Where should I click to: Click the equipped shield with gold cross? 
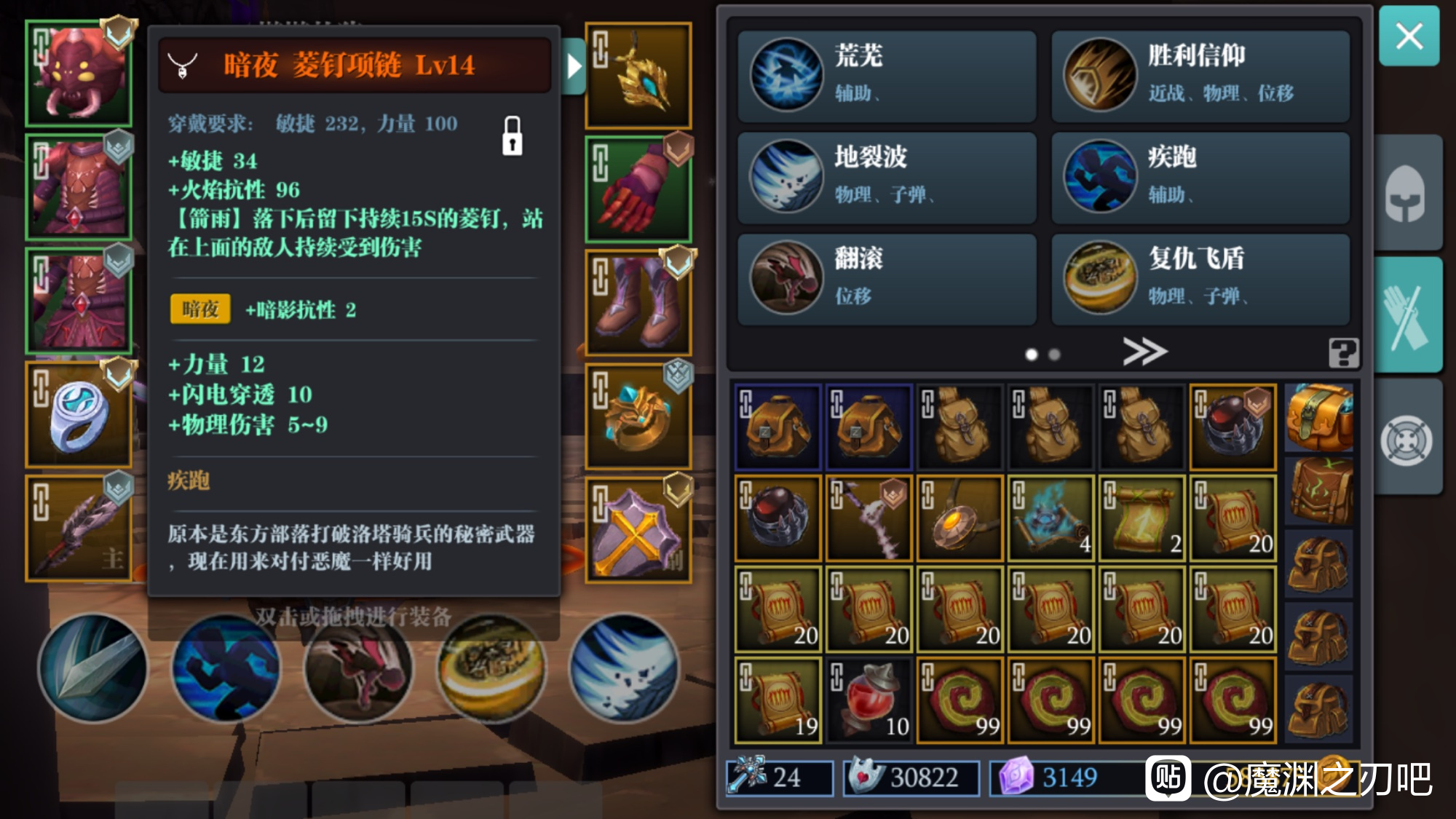(638, 531)
